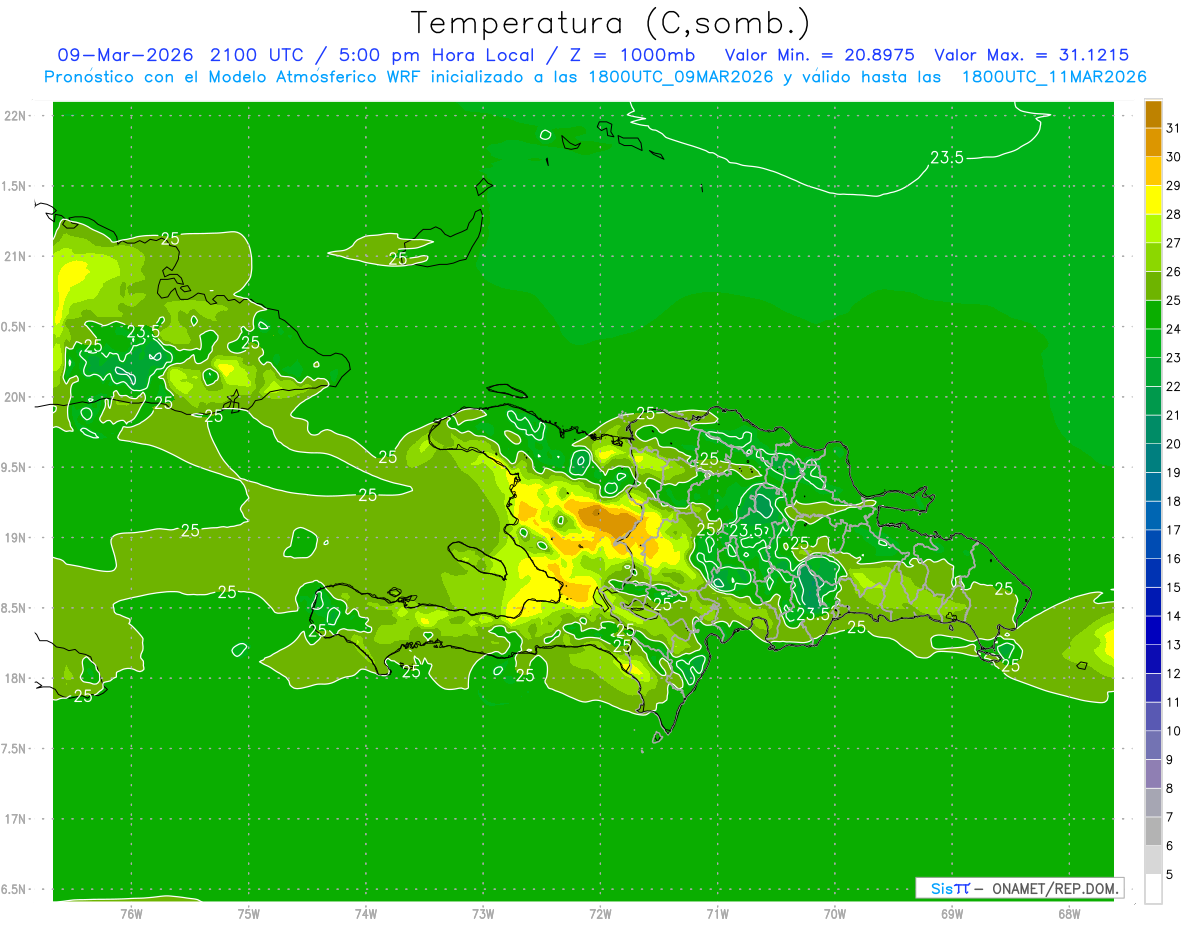
Task: Click the latitude axis label '19N'
Action: [x=14, y=538]
